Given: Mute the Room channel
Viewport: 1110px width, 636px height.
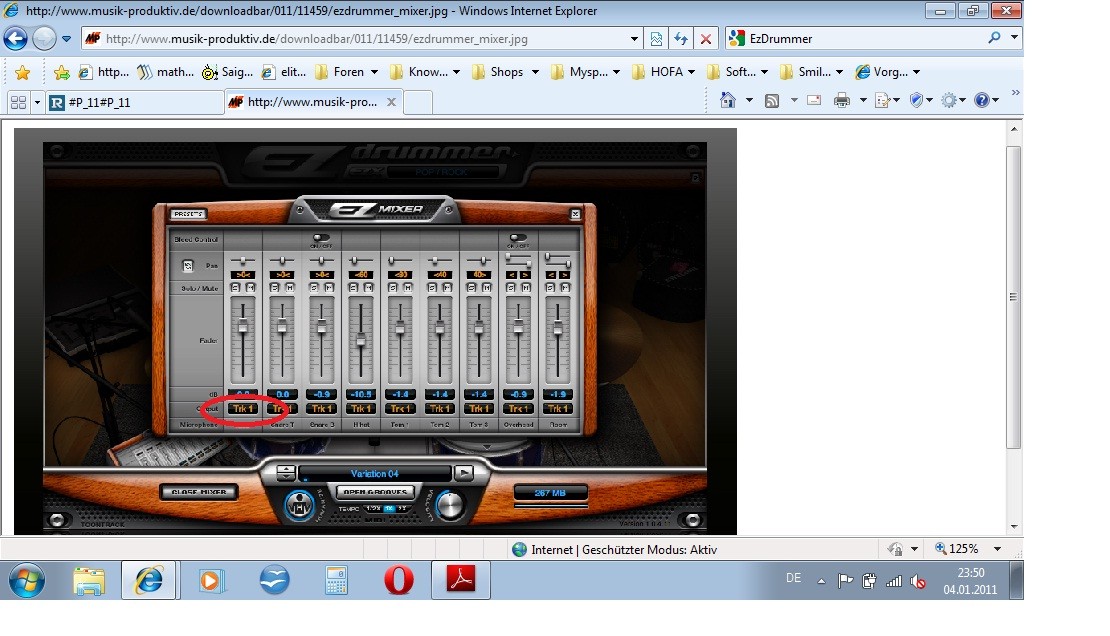Looking at the screenshot, I should pyautogui.click(x=566, y=288).
